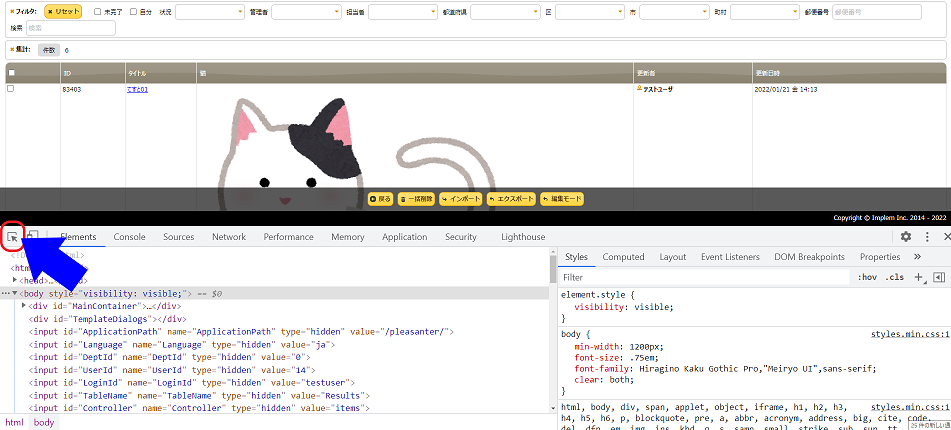Click the html breadcrumb item
Screen dimensions: 951x430
click(x=14, y=423)
